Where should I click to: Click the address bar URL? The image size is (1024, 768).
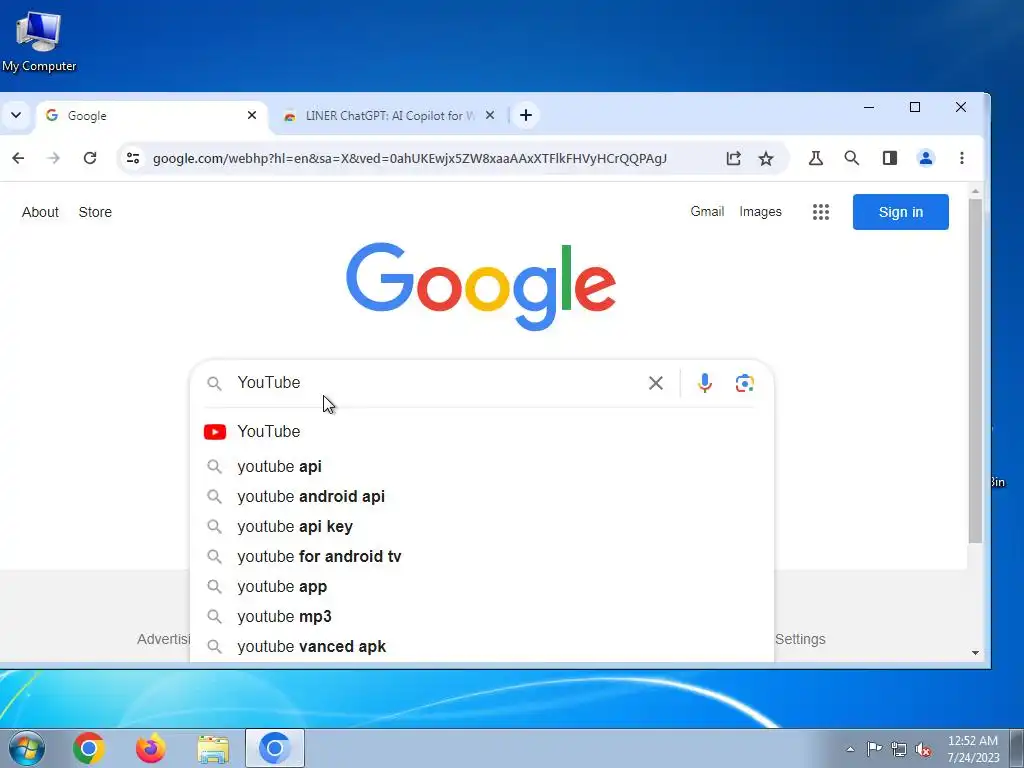point(409,158)
